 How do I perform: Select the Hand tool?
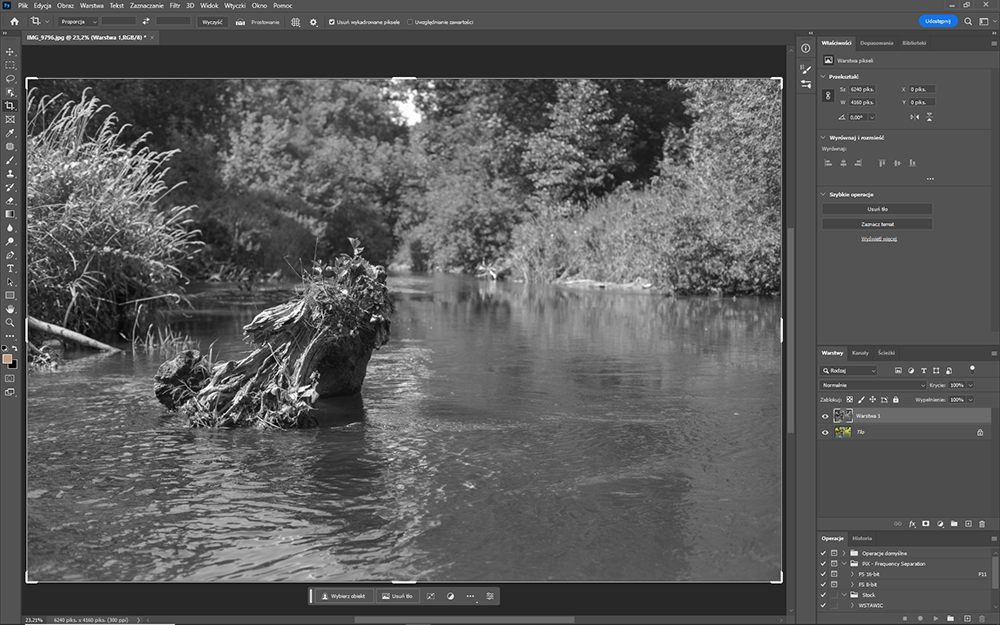[10, 309]
